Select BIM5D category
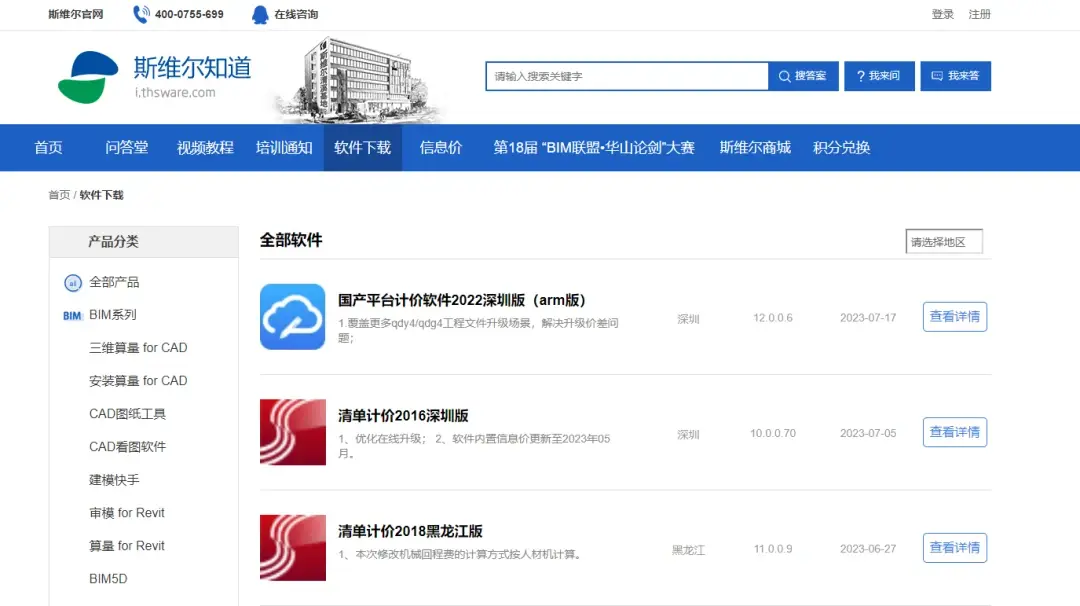The image size is (1080, 606). click(108, 579)
